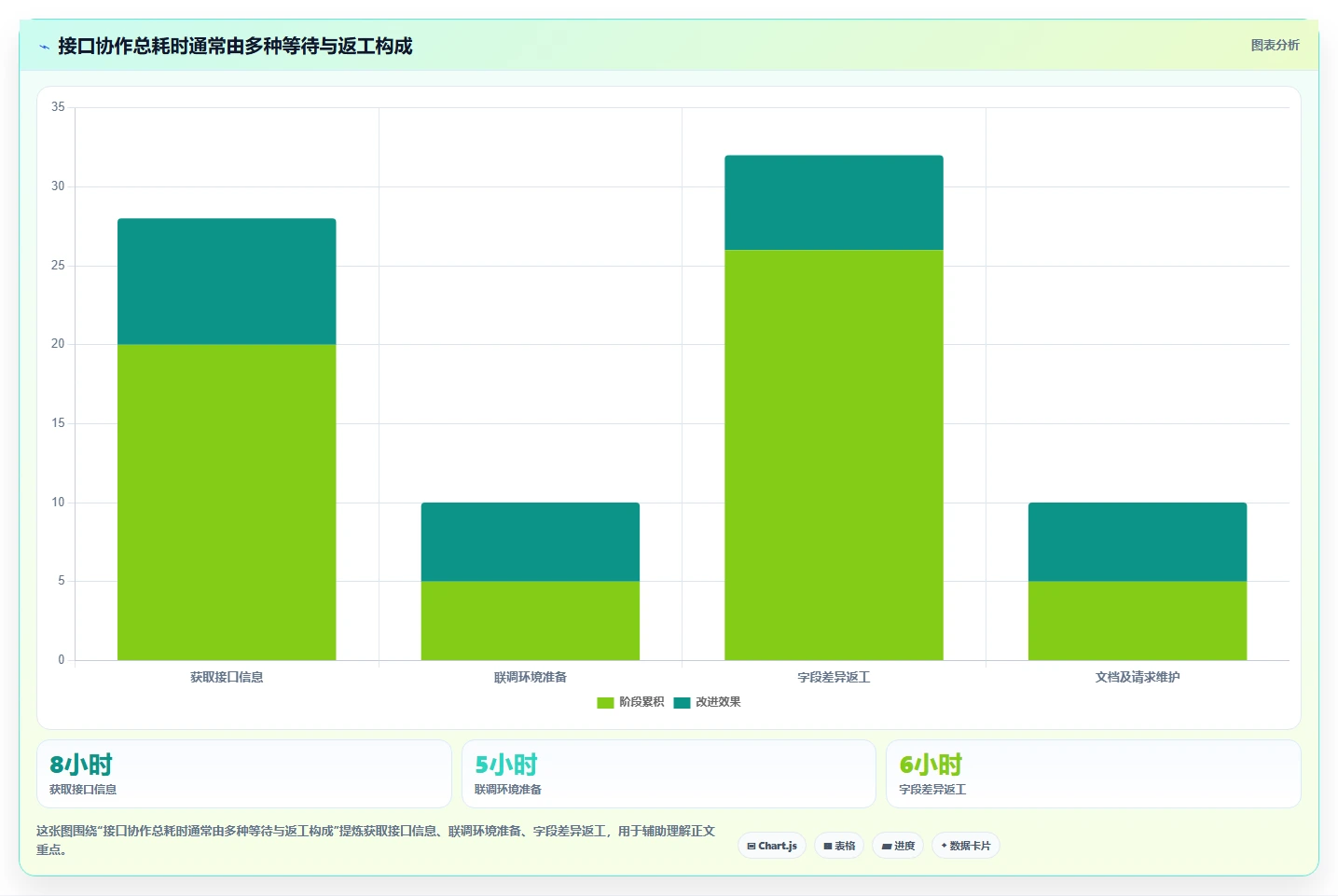Open the 5小时 联调环境准备 stat card

[x=669, y=774]
